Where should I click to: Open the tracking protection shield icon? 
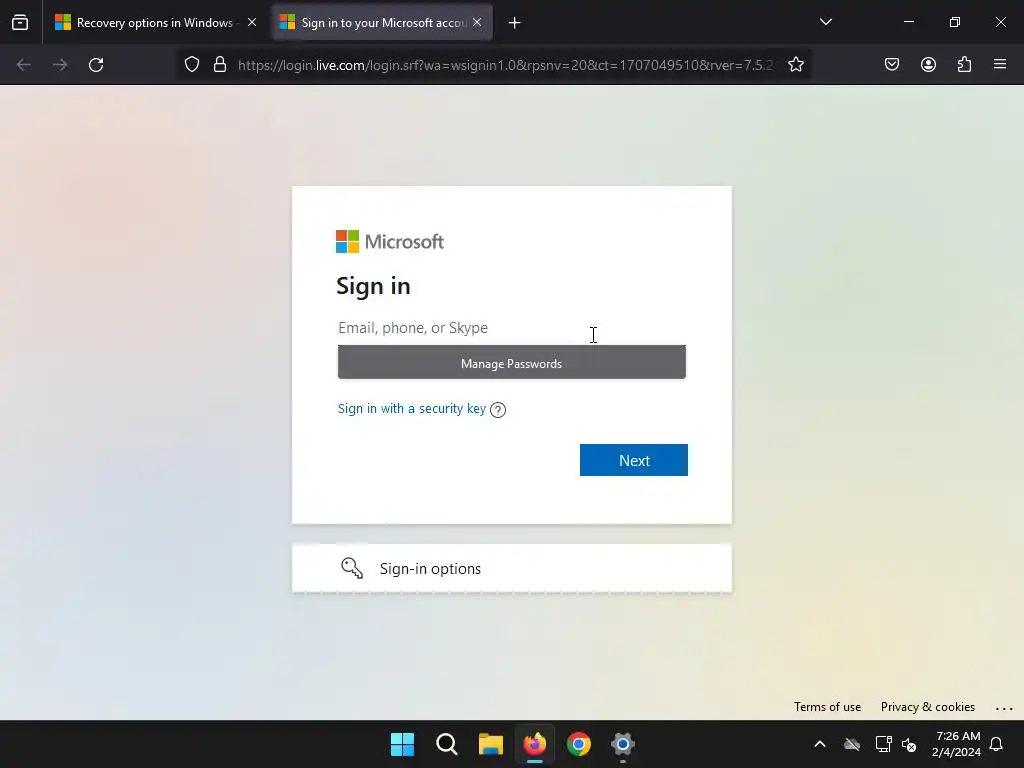tap(191, 65)
